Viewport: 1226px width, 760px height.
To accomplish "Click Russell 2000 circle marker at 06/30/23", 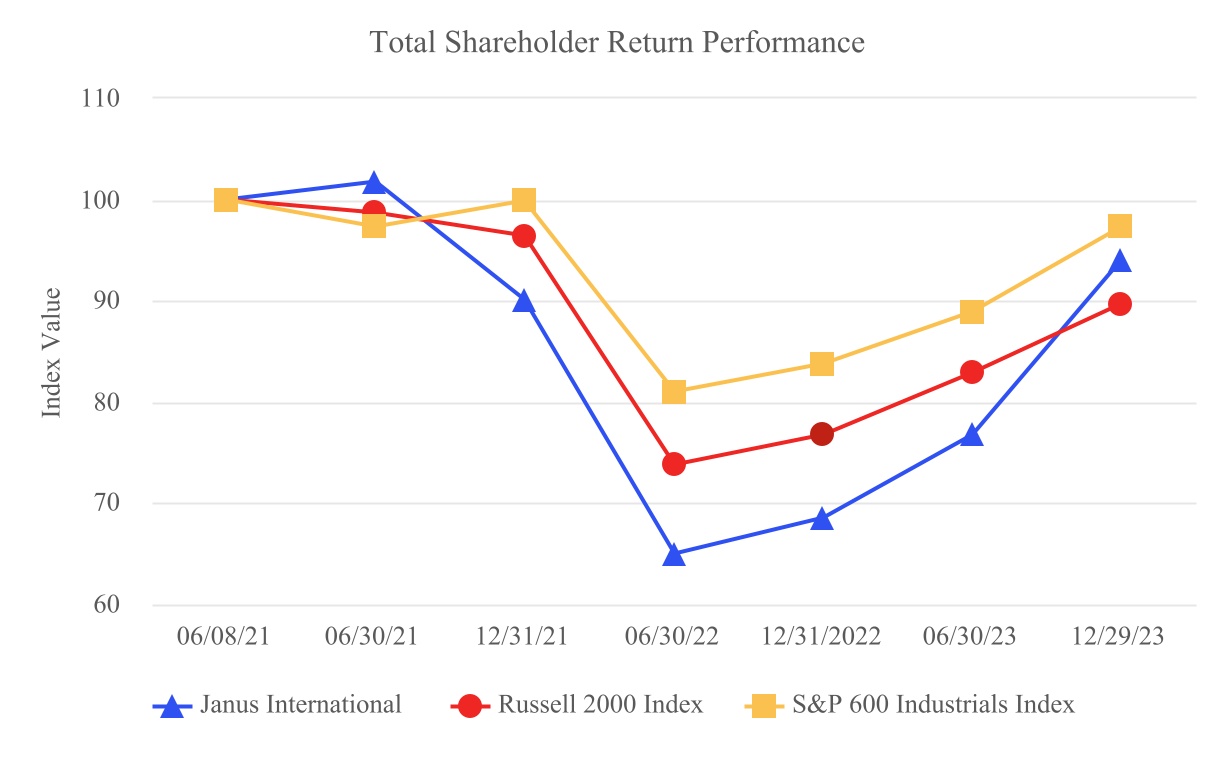I will click(x=971, y=372).
